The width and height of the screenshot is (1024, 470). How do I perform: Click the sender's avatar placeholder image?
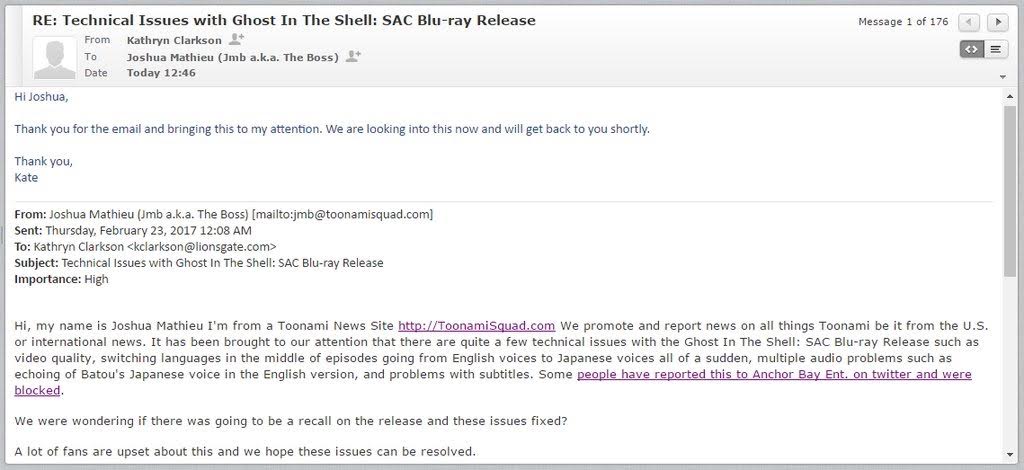click(56, 59)
